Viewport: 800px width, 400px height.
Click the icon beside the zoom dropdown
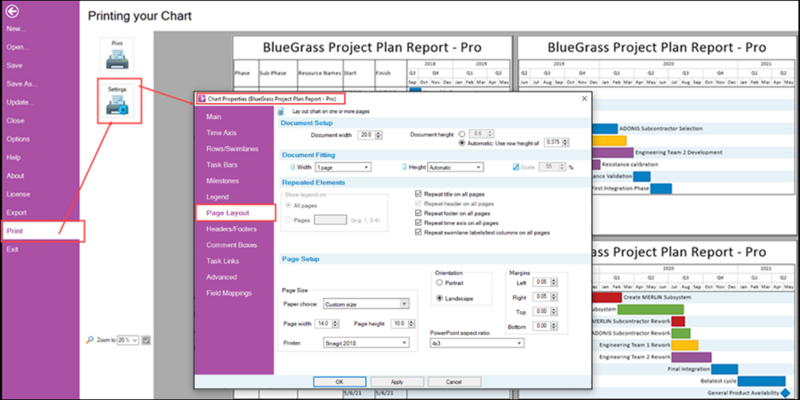146,340
